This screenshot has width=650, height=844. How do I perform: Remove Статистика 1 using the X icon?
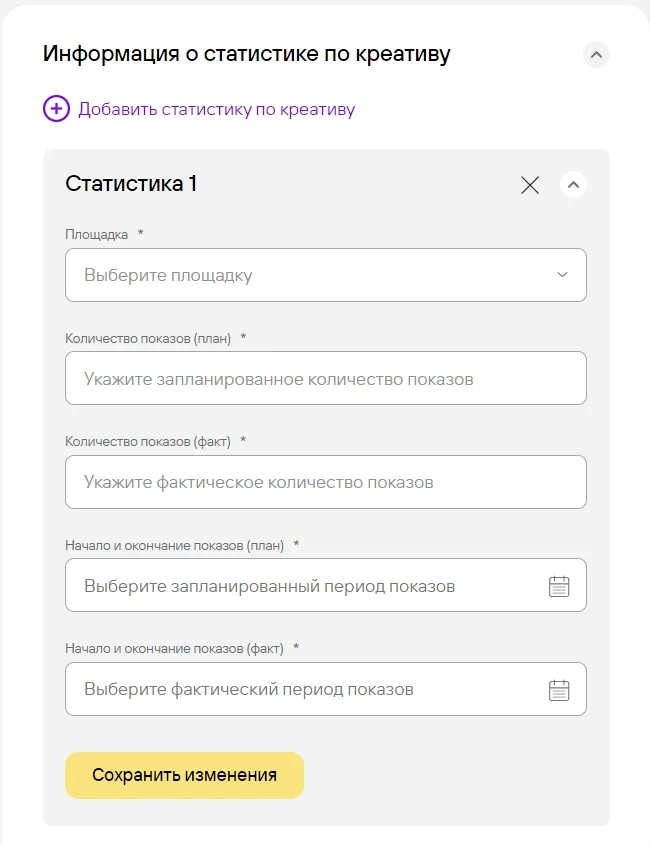pos(530,185)
